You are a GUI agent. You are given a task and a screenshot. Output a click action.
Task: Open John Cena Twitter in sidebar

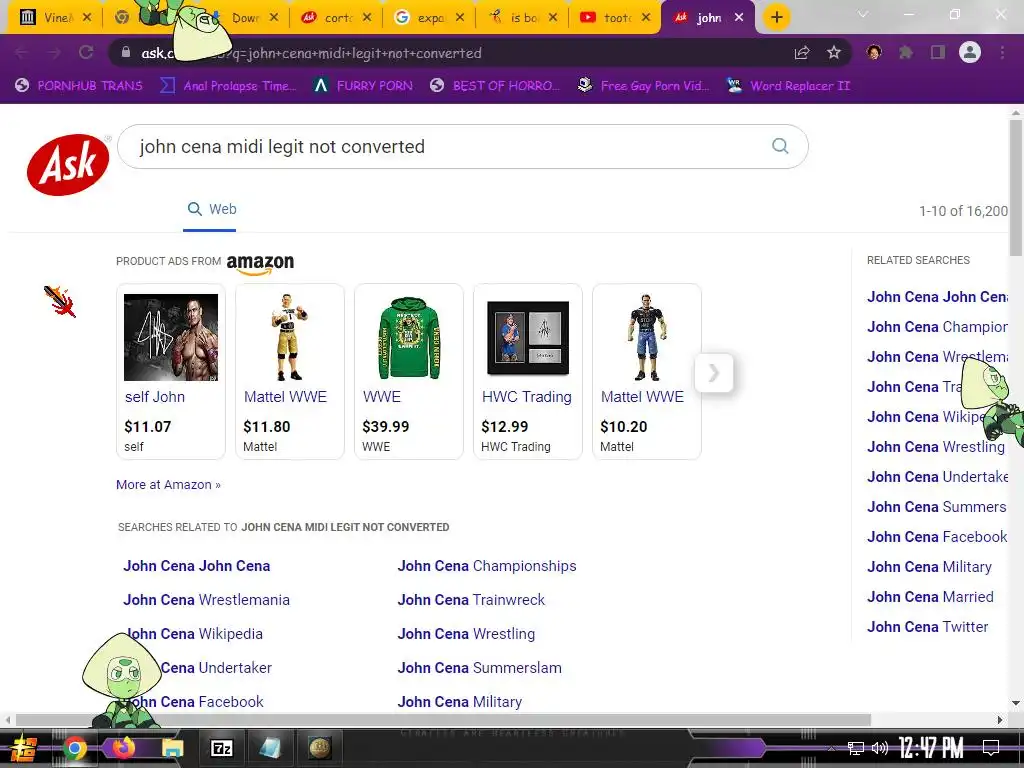pyautogui.click(x=927, y=626)
